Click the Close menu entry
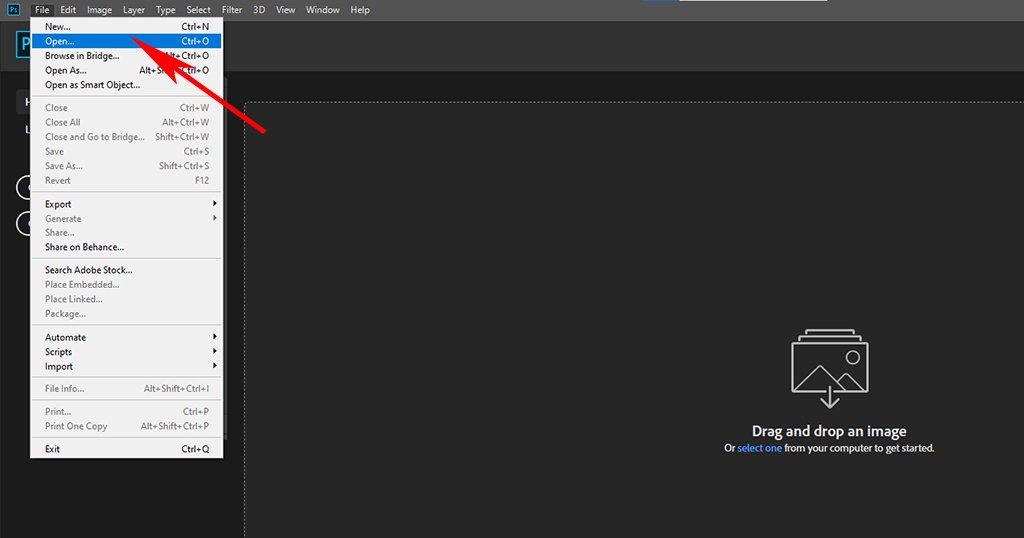This screenshot has width=1024, height=538. (127, 108)
